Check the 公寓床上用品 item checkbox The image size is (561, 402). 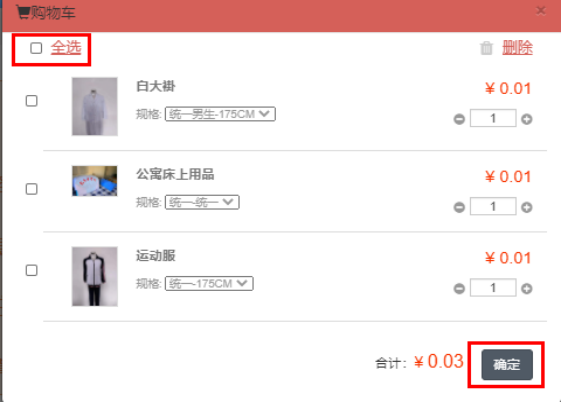click(31, 189)
